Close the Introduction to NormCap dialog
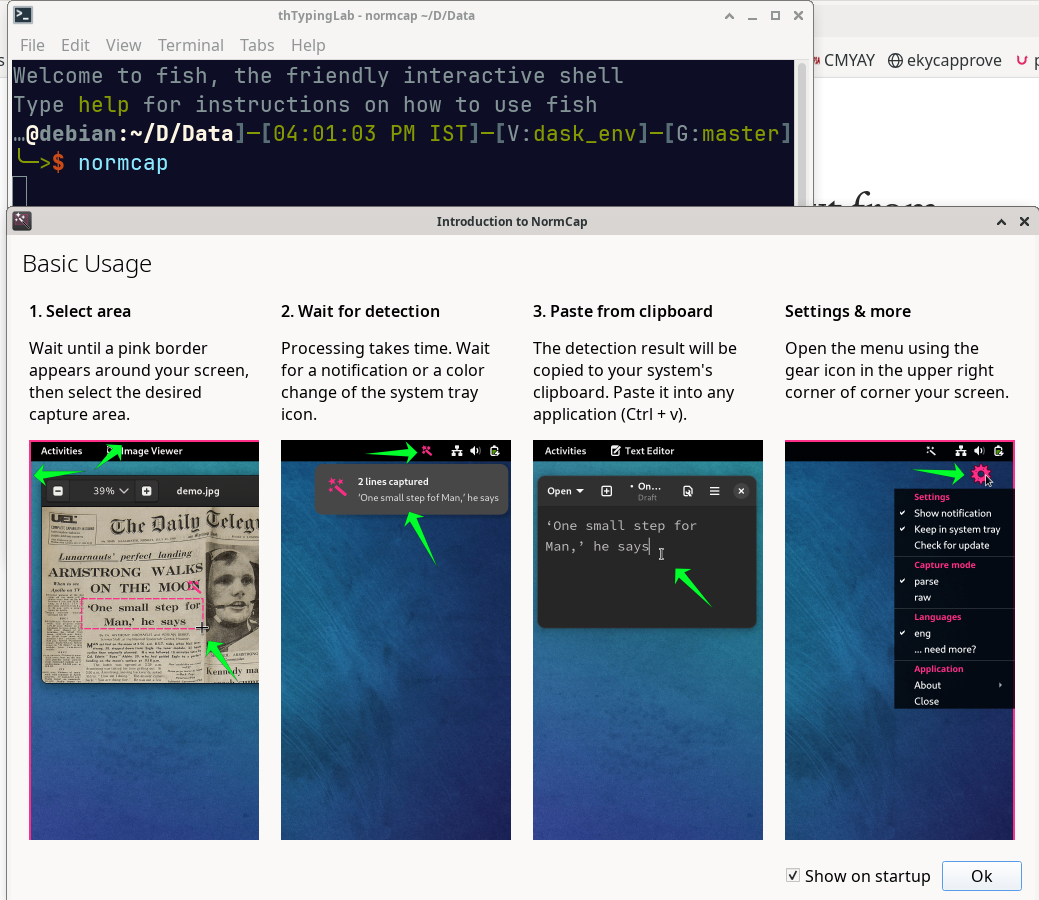The image size is (1039, 900). 1024,221
